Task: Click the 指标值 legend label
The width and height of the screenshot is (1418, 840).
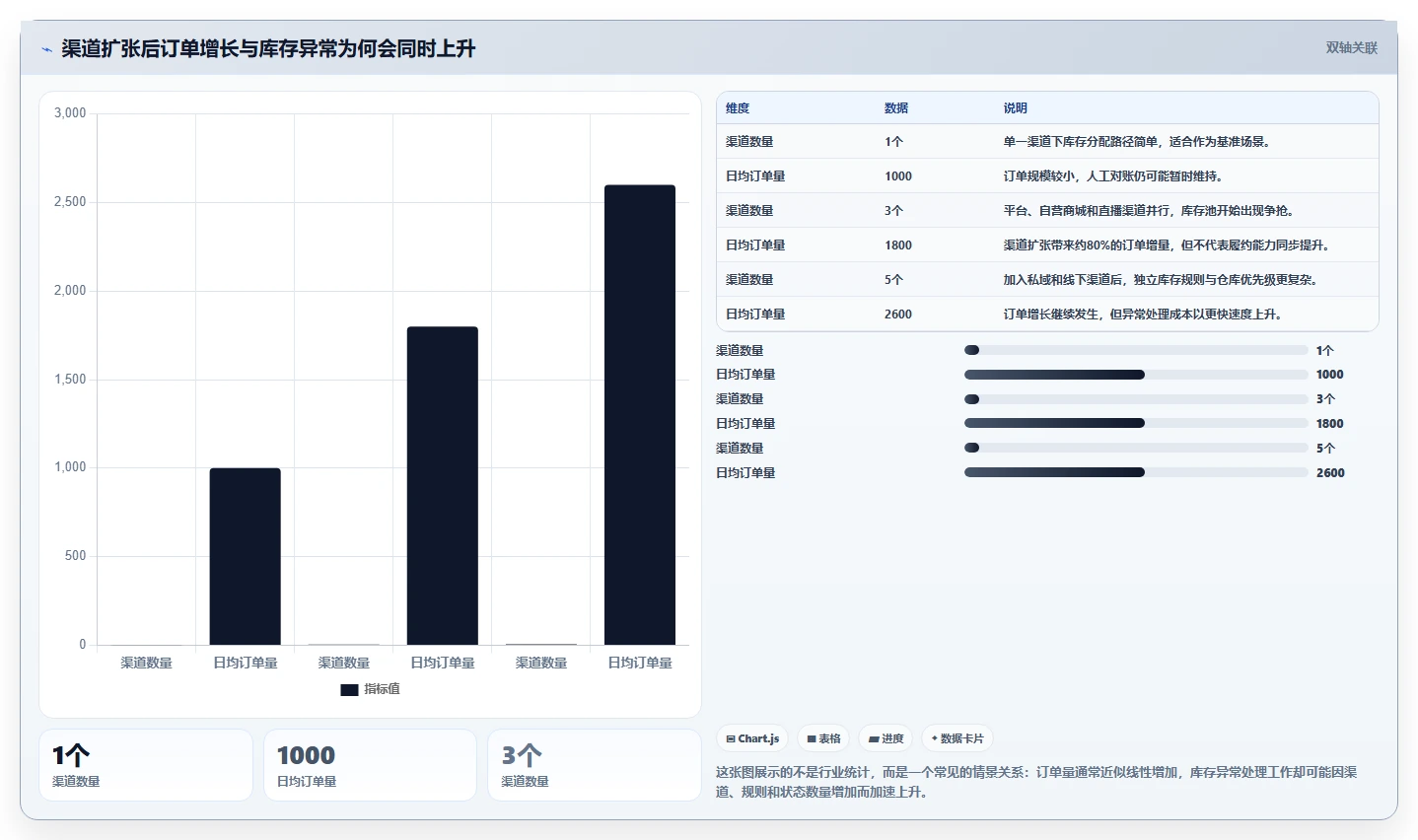Action: (x=382, y=689)
